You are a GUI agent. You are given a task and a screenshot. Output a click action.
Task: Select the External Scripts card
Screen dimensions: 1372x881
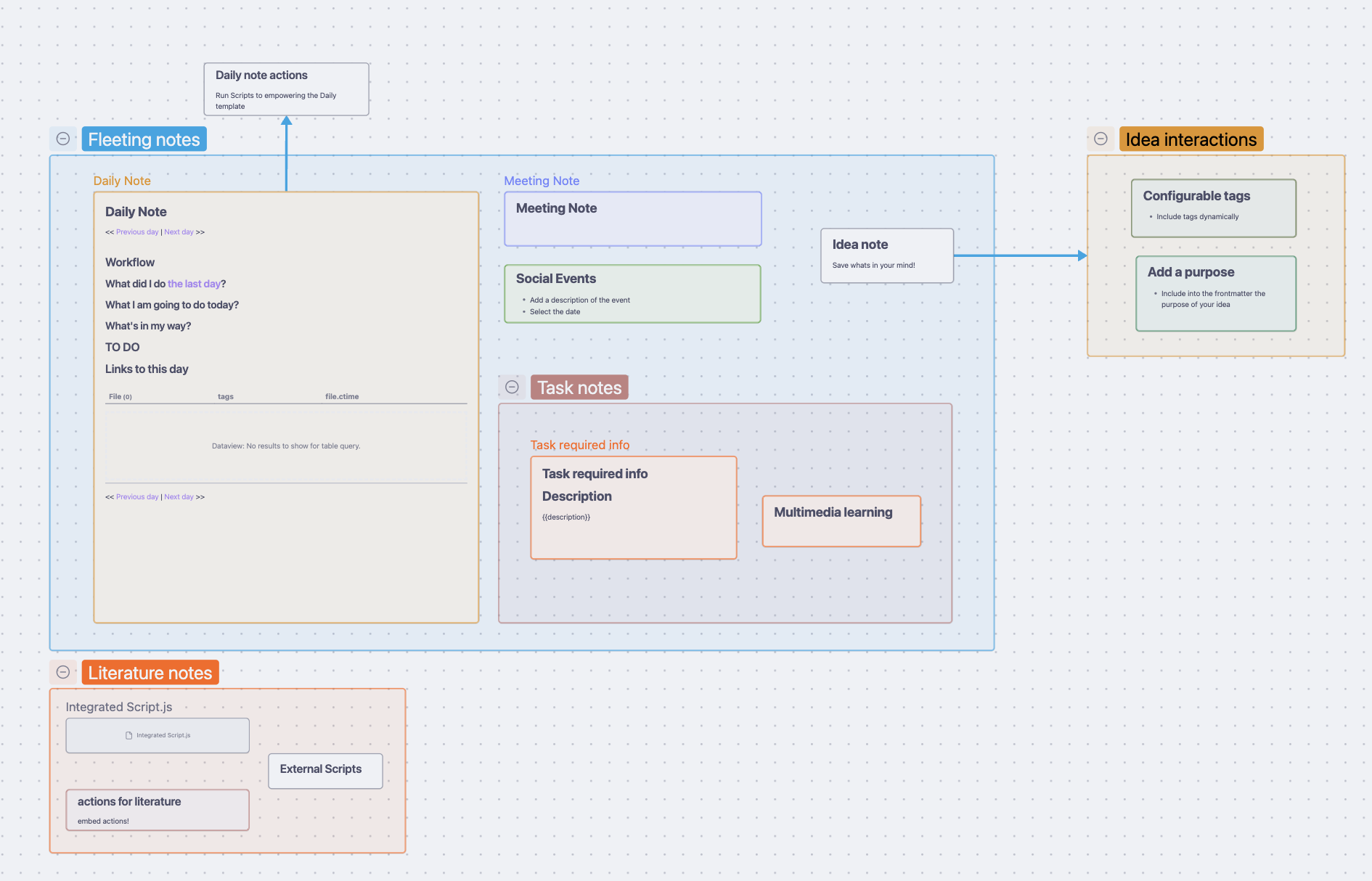click(325, 771)
